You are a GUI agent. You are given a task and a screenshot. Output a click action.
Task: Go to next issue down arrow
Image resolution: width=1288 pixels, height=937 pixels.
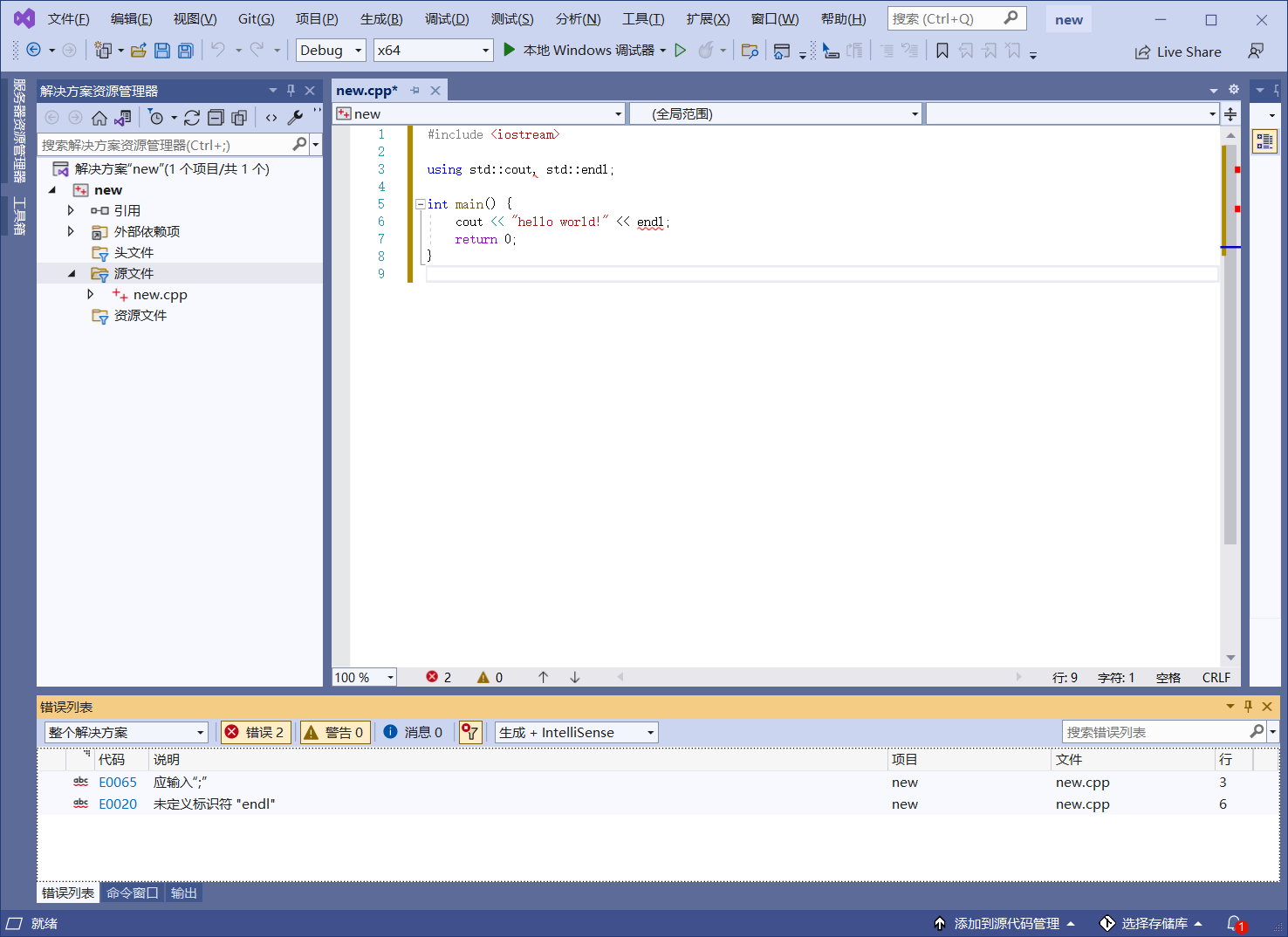[x=574, y=677]
